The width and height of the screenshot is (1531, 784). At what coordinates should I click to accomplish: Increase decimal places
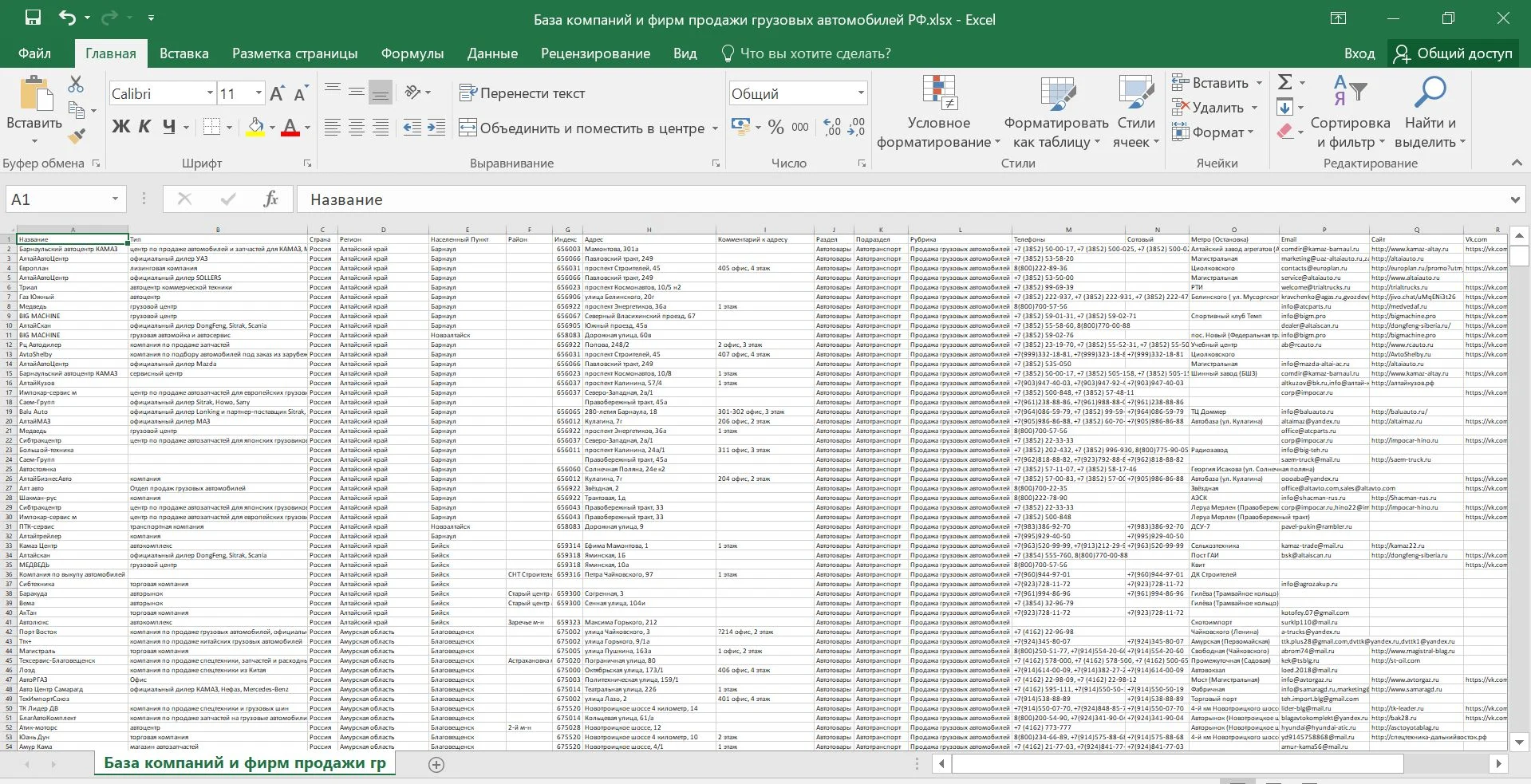coord(833,127)
